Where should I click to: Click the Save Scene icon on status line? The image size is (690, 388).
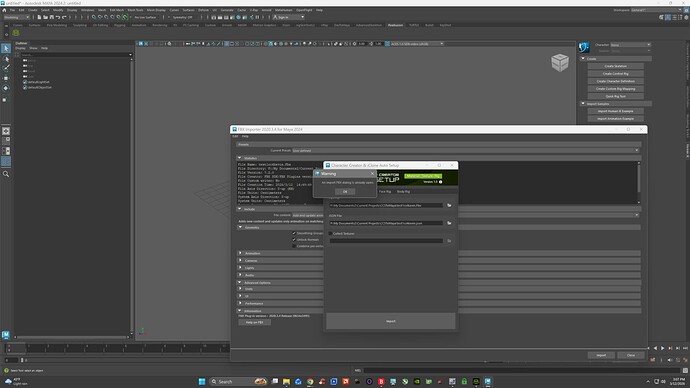tap(51, 17)
